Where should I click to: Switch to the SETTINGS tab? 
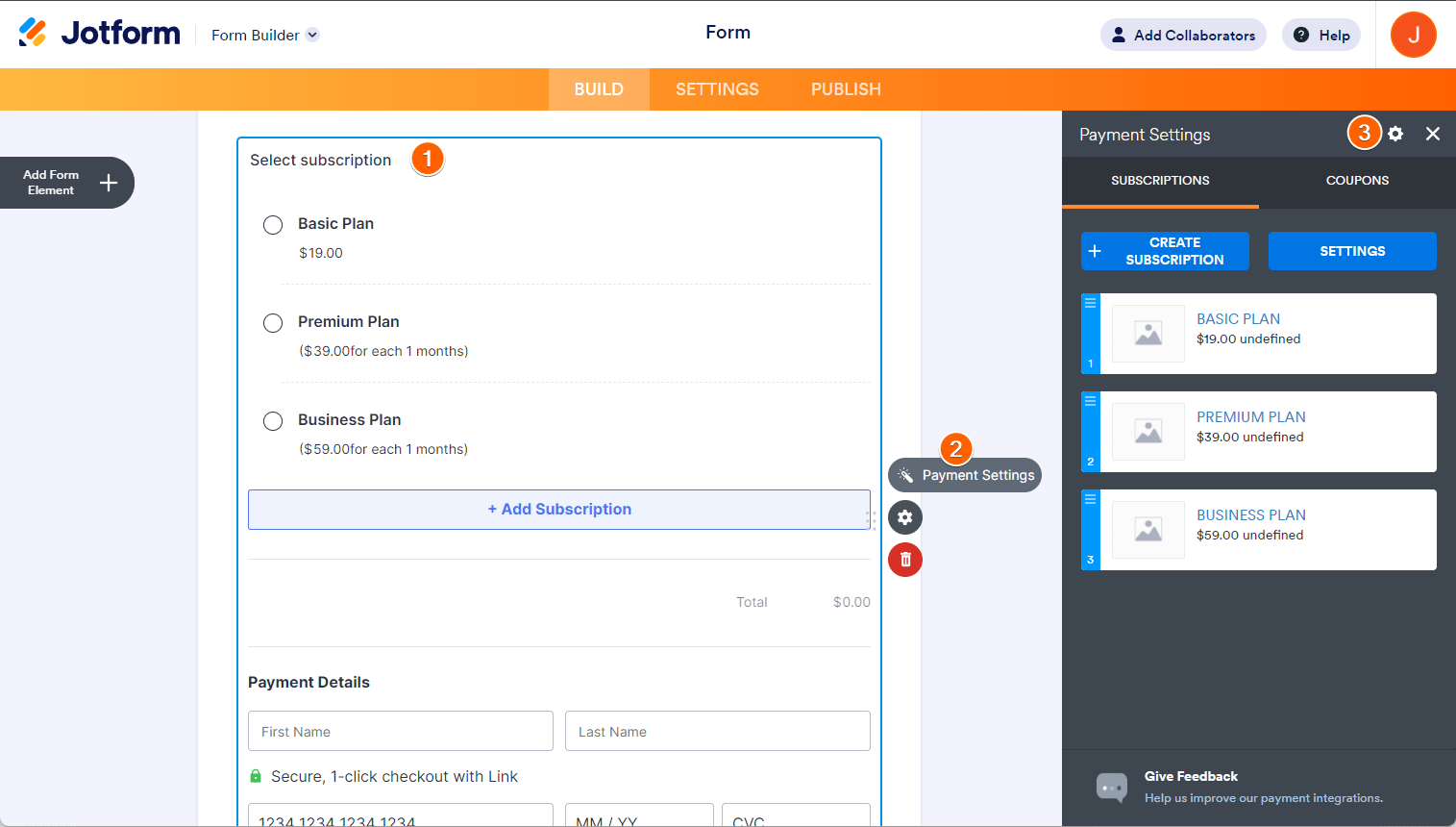pos(717,89)
